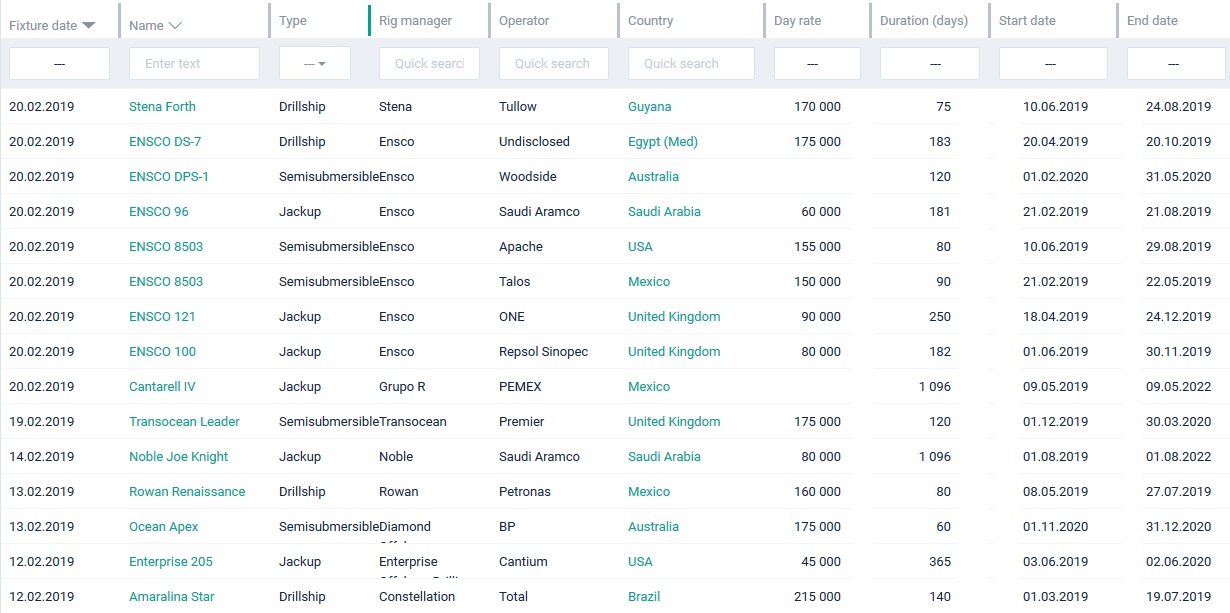Viewport: 1230px width, 613px height.
Task: Click the Egypt (Med) country link
Action: (x=662, y=142)
